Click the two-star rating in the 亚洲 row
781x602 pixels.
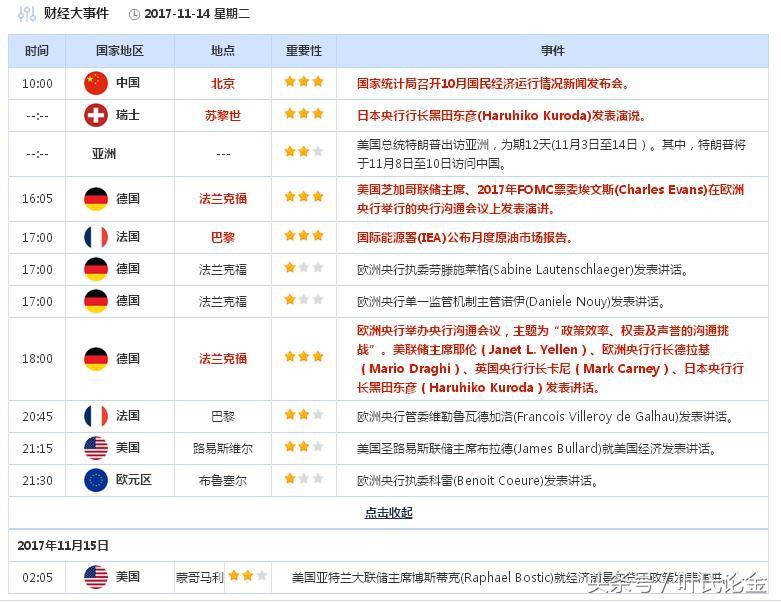tap(304, 151)
